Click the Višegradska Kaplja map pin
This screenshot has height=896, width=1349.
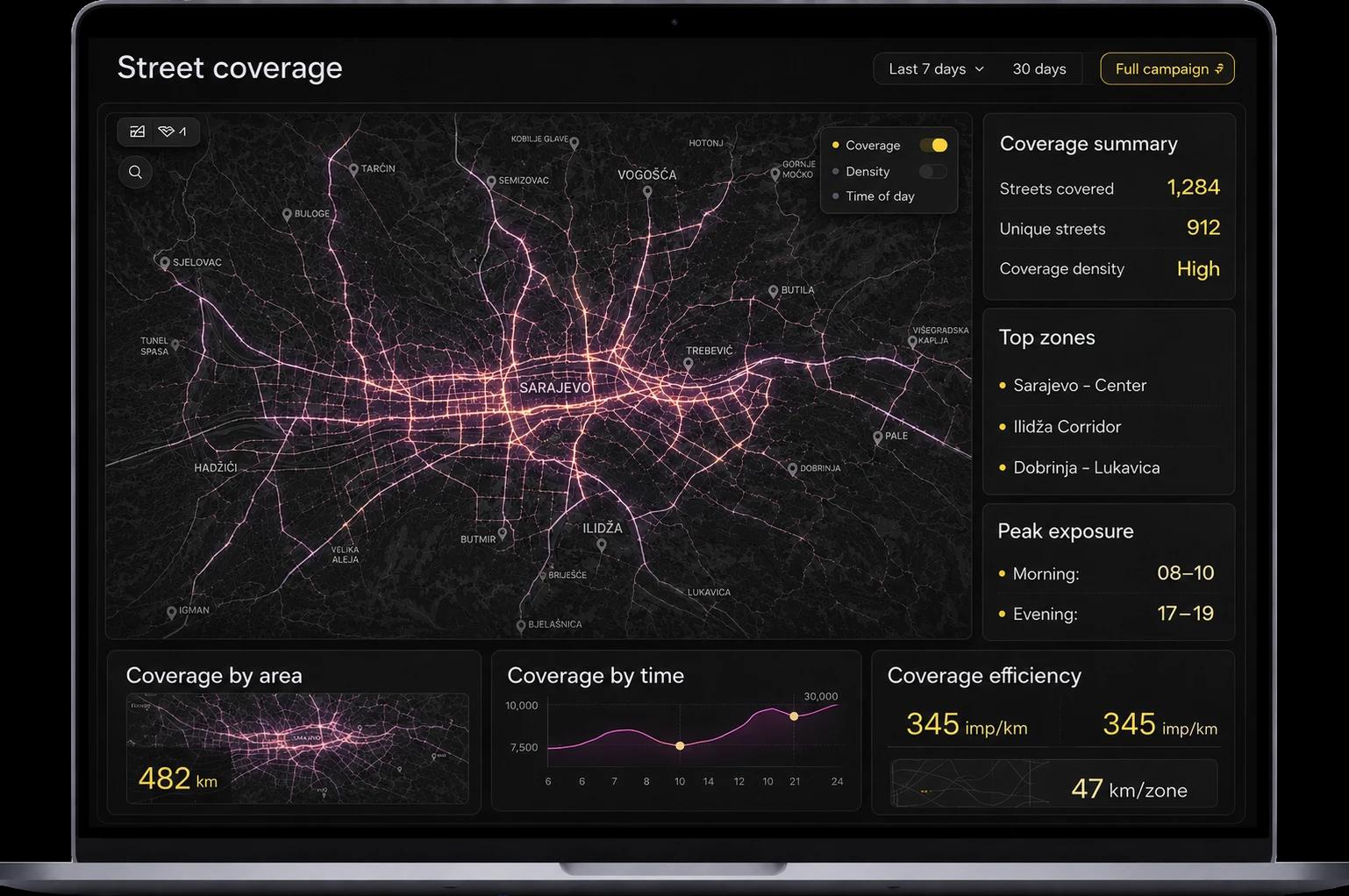(x=912, y=343)
